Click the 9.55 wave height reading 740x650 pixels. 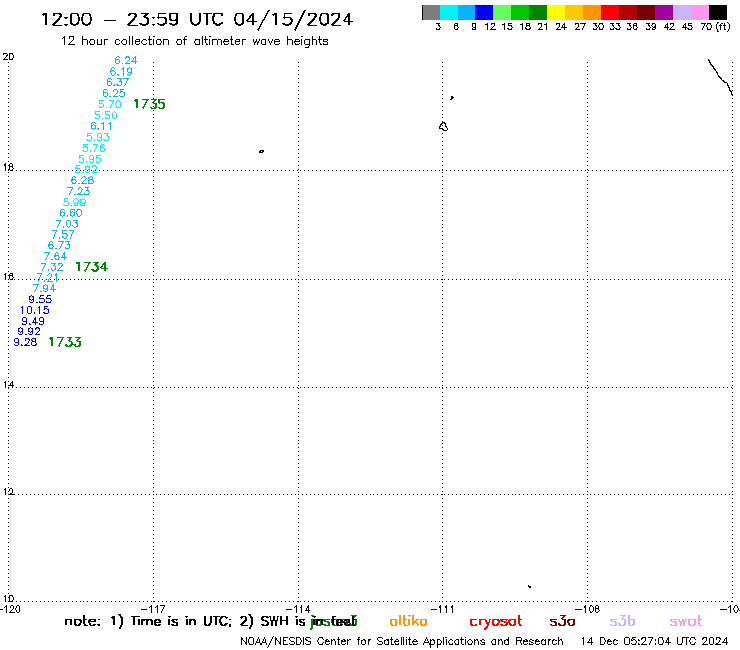[40, 299]
